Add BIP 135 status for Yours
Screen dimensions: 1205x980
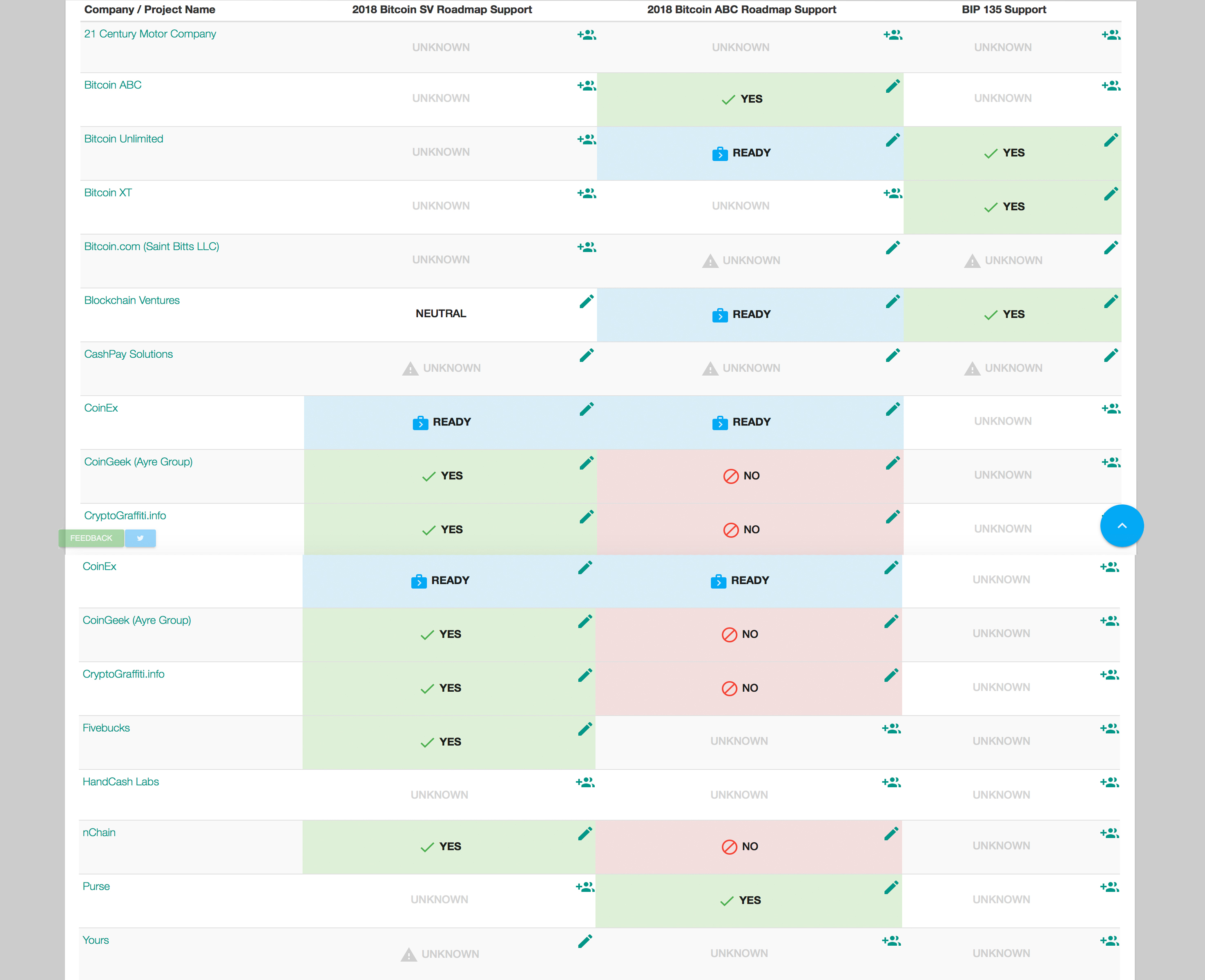[x=1109, y=941]
